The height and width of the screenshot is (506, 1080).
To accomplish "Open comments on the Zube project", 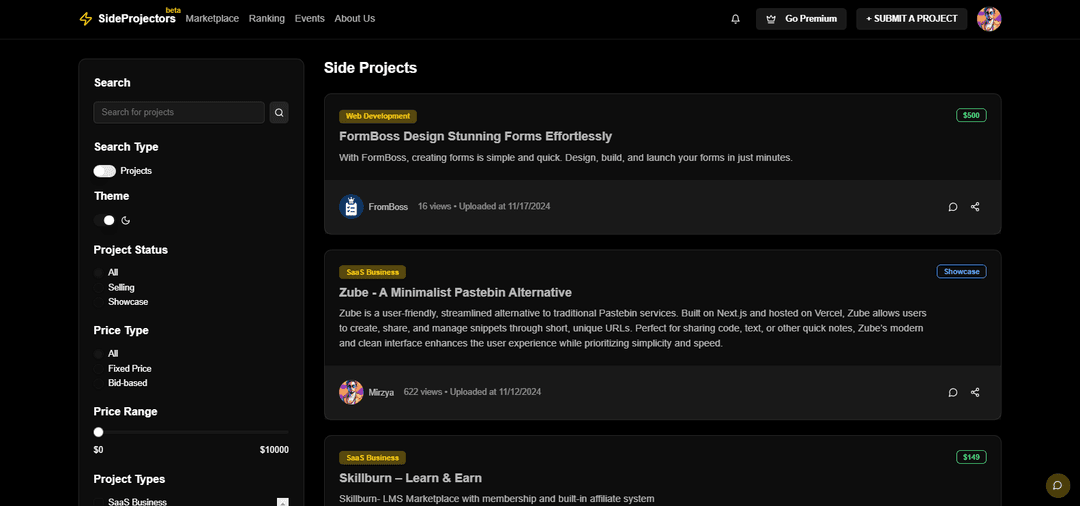I will pyautogui.click(x=953, y=393).
